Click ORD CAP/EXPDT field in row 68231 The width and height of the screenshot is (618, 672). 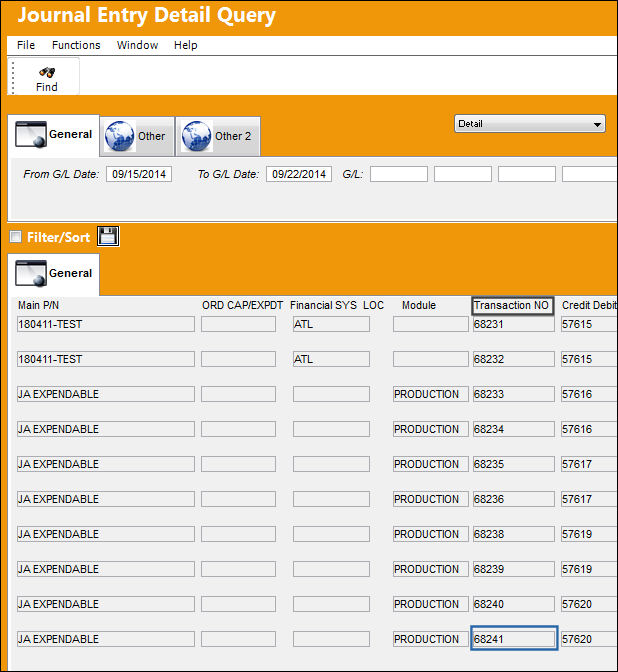click(x=238, y=324)
